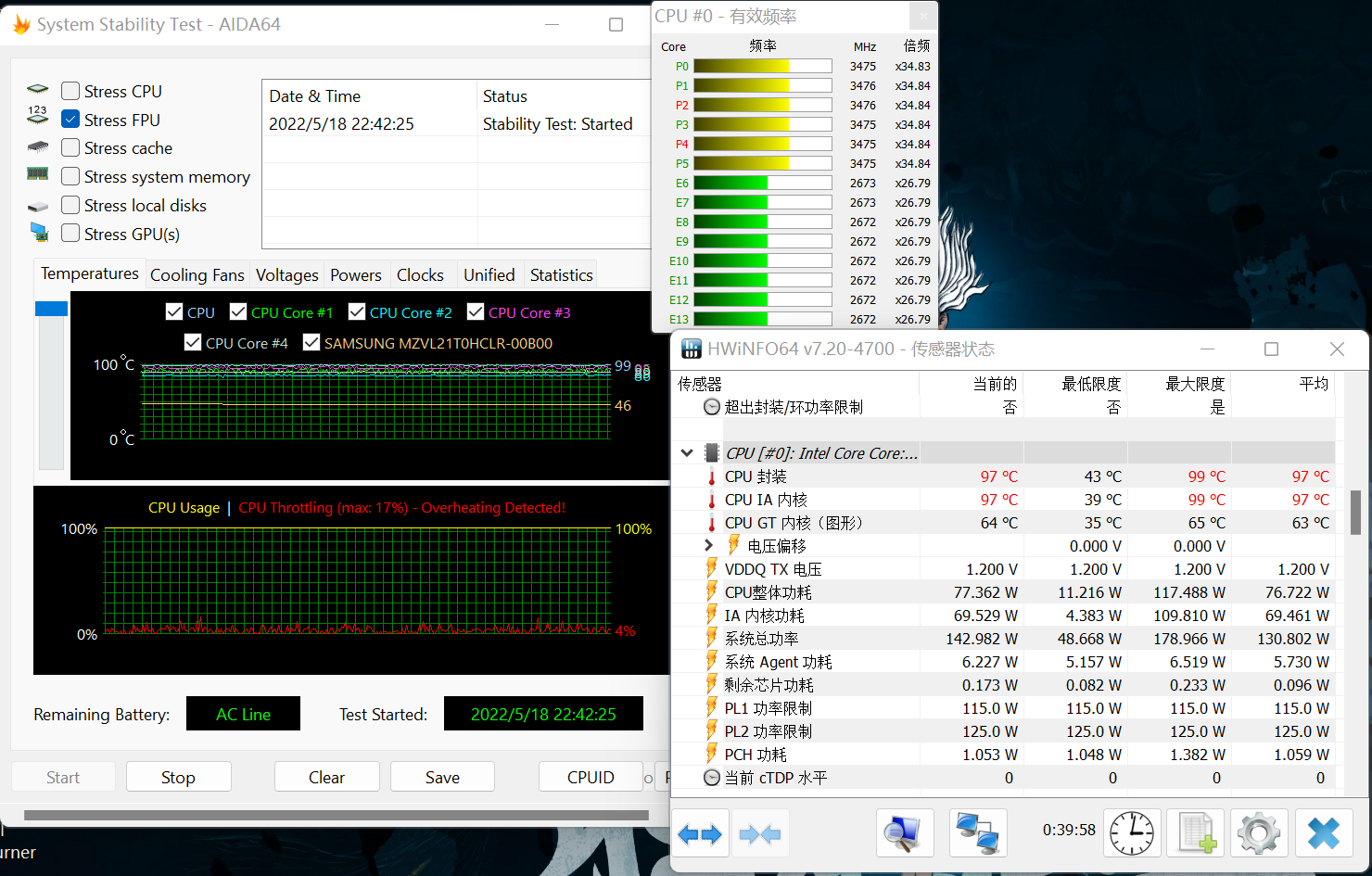1372x876 pixels.
Task: Click the VDDQ TX 电压 sensor row
Action: coord(1006,569)
